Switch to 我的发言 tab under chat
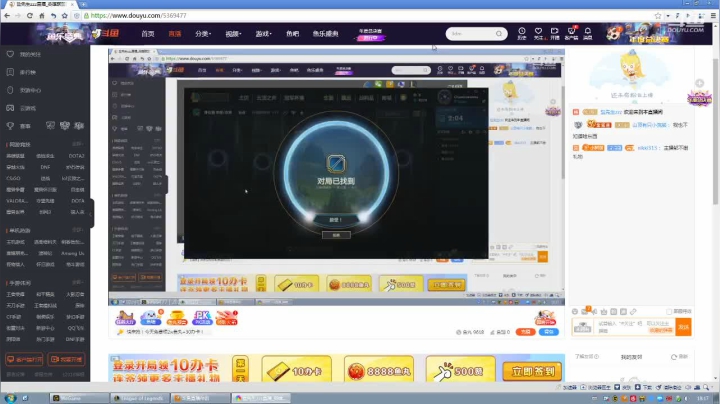Screen dimensions: 720x404 click(x=631, y=357)
